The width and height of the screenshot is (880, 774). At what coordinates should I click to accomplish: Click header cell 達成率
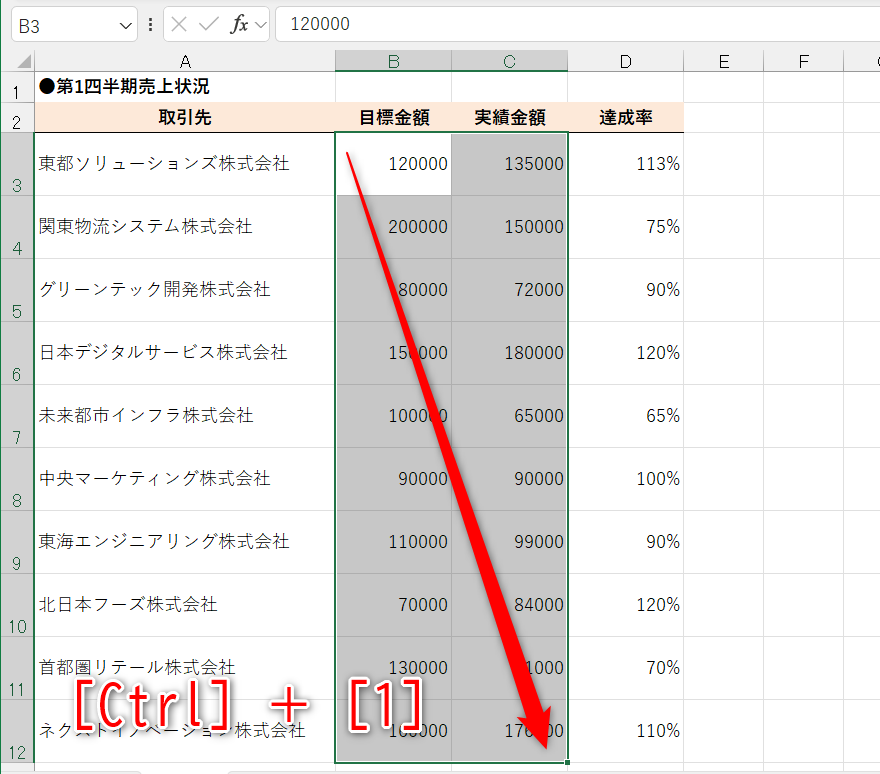point(626,117)
